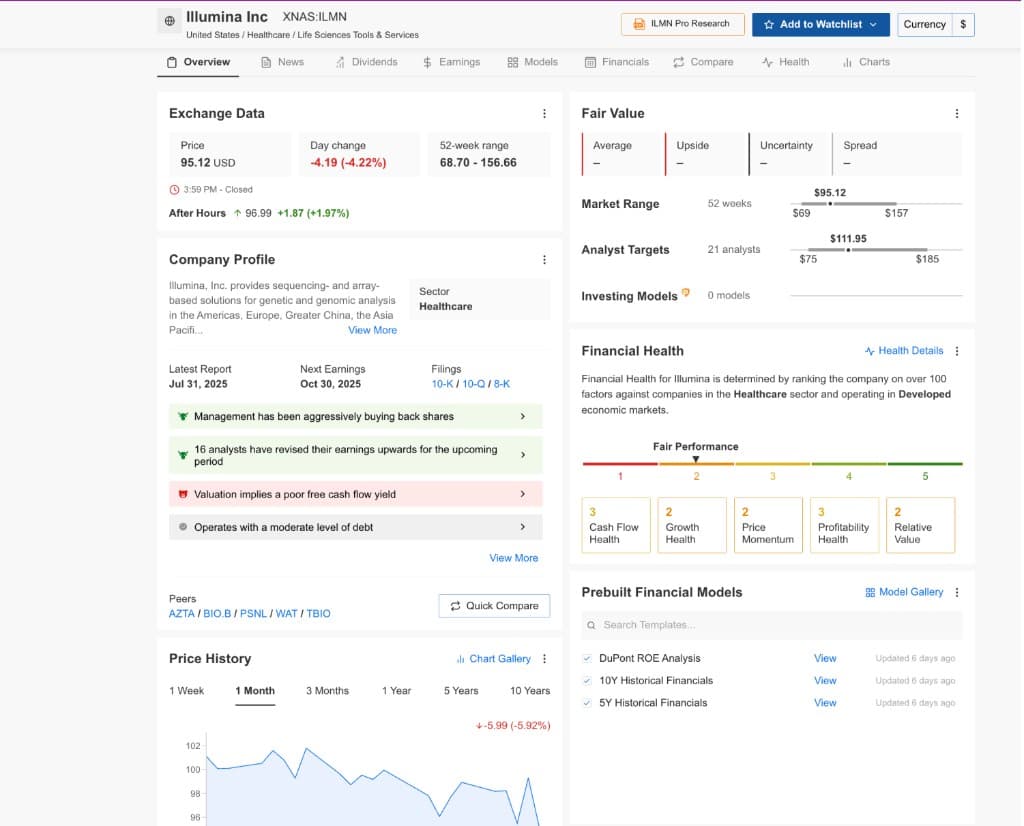1024x826 pixels.
Task: Click View More under insights list
Action: 514,558
